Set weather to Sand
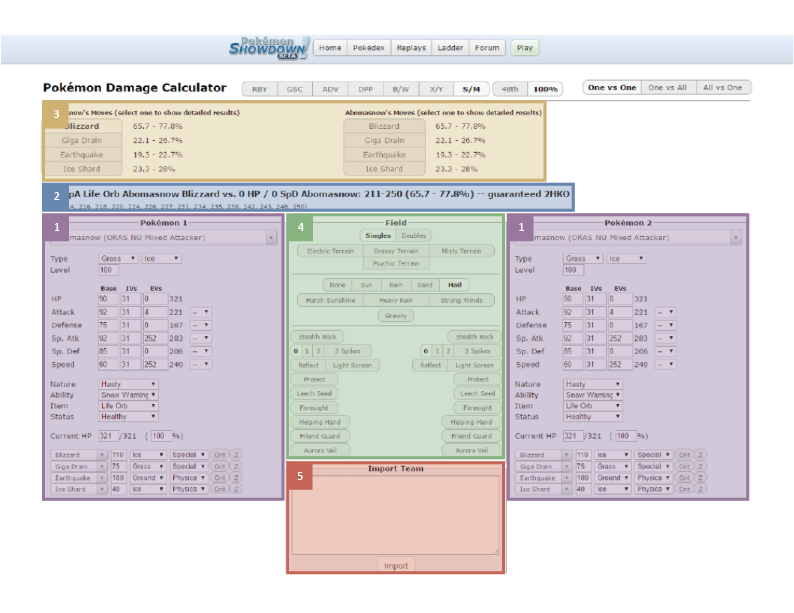 [x=425, y=284]
